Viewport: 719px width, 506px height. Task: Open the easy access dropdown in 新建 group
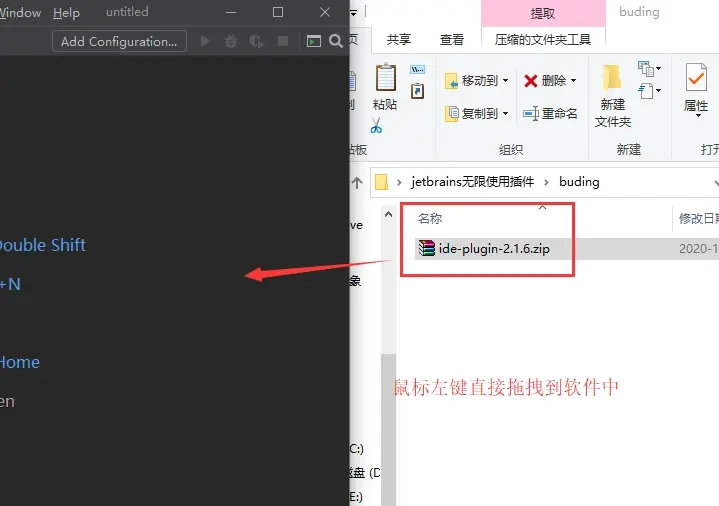coord(649,90)
